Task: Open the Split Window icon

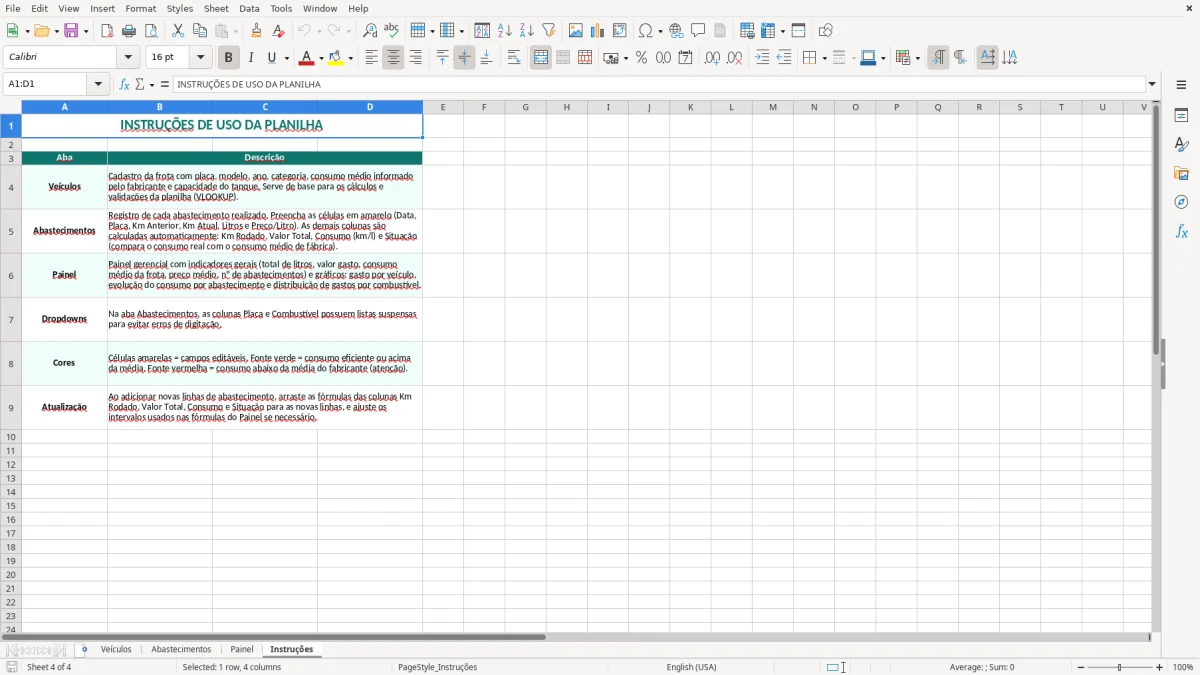Action: coord(798,31)
